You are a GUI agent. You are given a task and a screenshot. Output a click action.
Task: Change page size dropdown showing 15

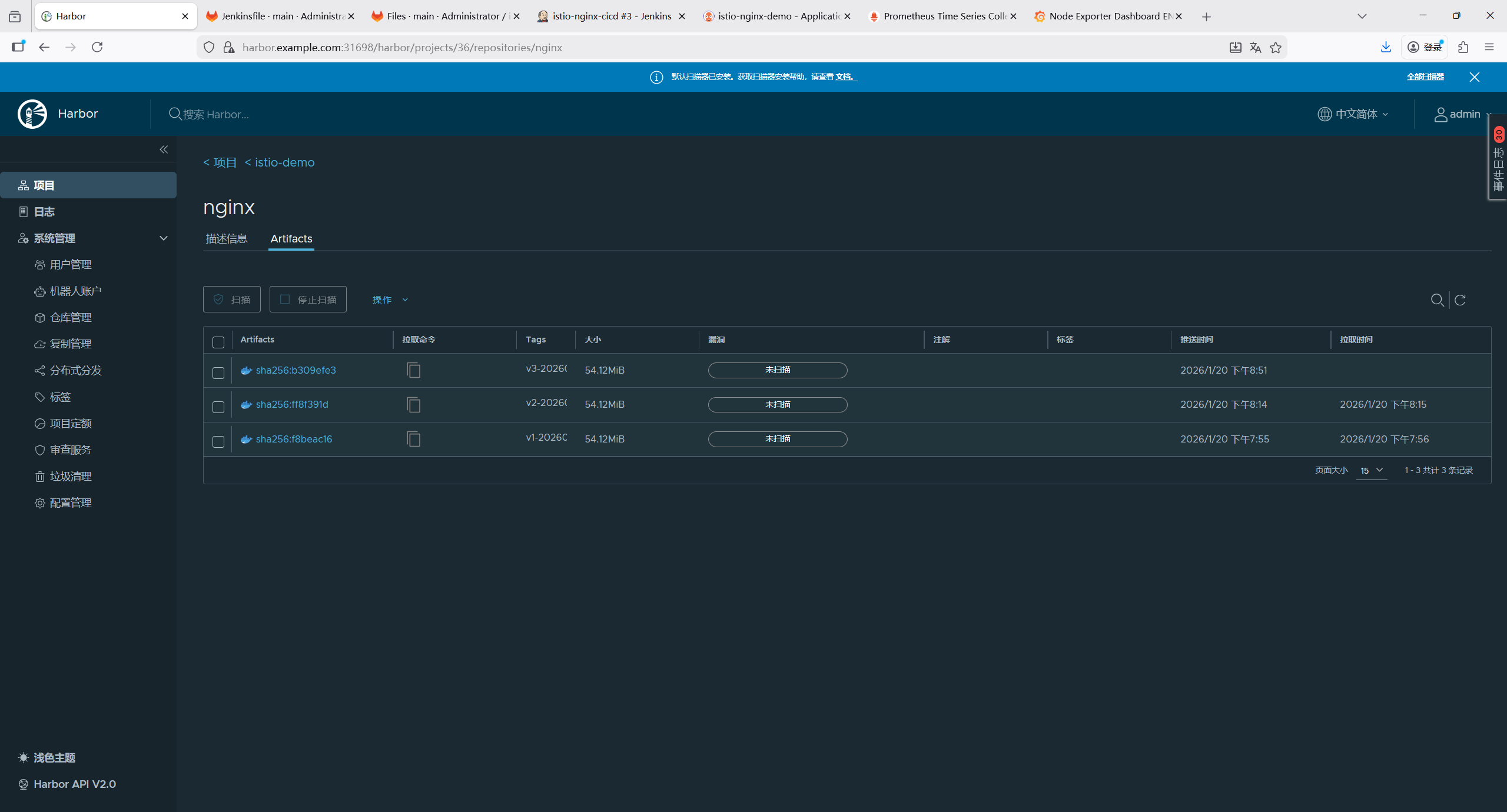tap(1371, 471)
